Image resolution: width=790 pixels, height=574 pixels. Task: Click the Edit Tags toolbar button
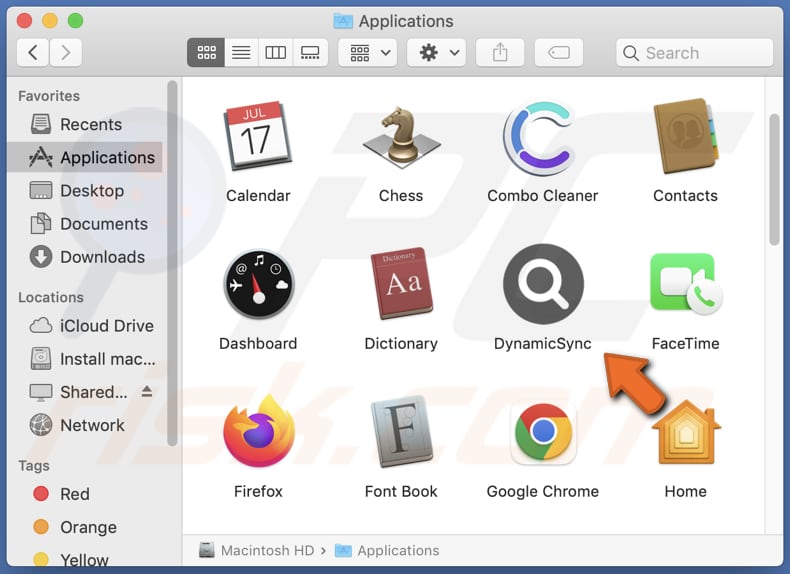pos(559,52)
